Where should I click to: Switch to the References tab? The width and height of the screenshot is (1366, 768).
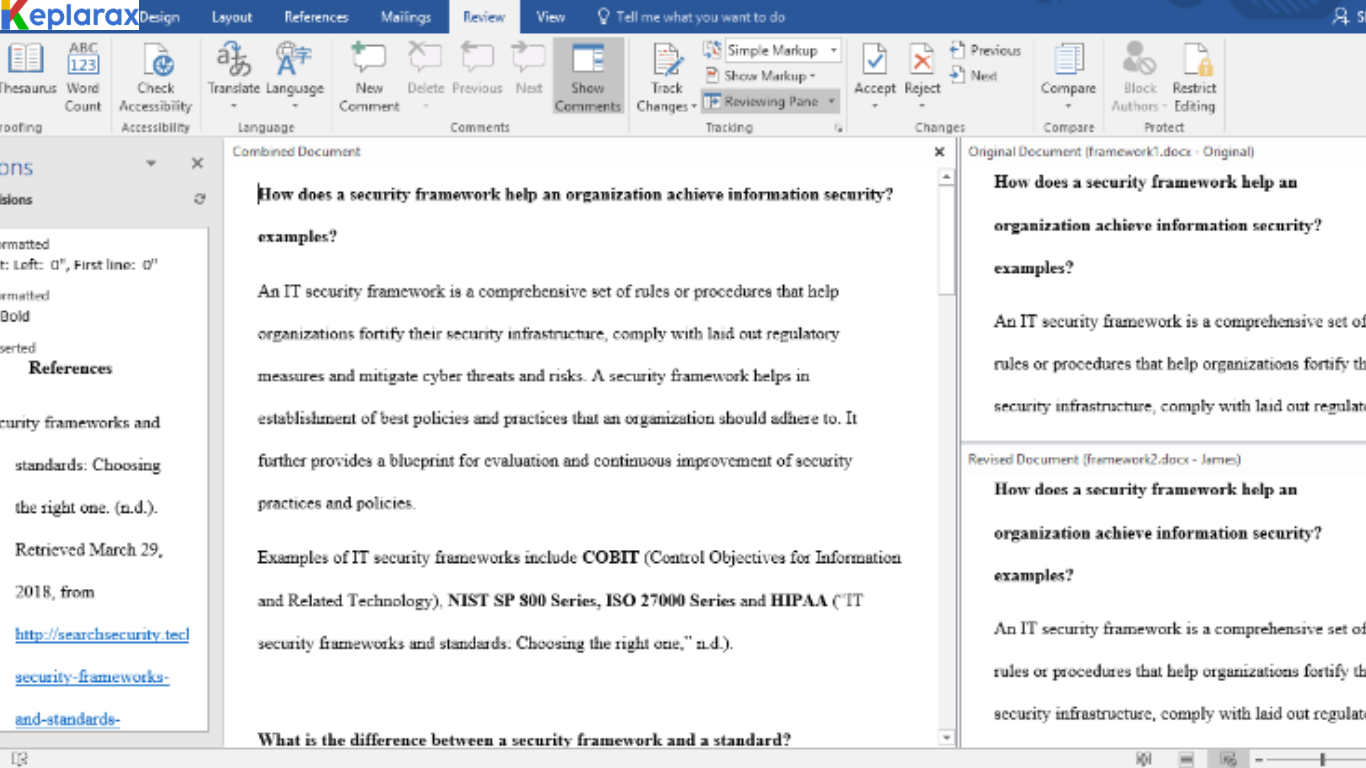point(316,16)
